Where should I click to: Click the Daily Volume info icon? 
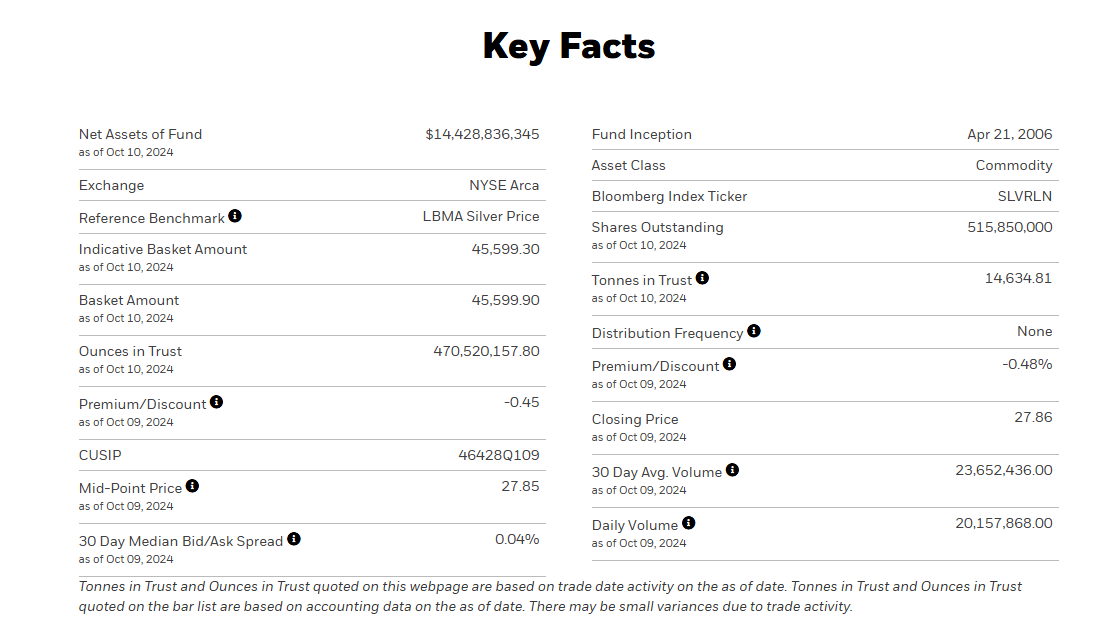click(x=689, y=523)
